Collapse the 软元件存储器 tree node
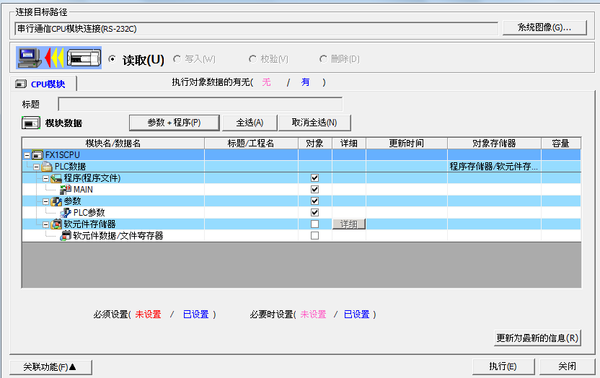This screenshot has width=600, height=378. pos(46,225)
